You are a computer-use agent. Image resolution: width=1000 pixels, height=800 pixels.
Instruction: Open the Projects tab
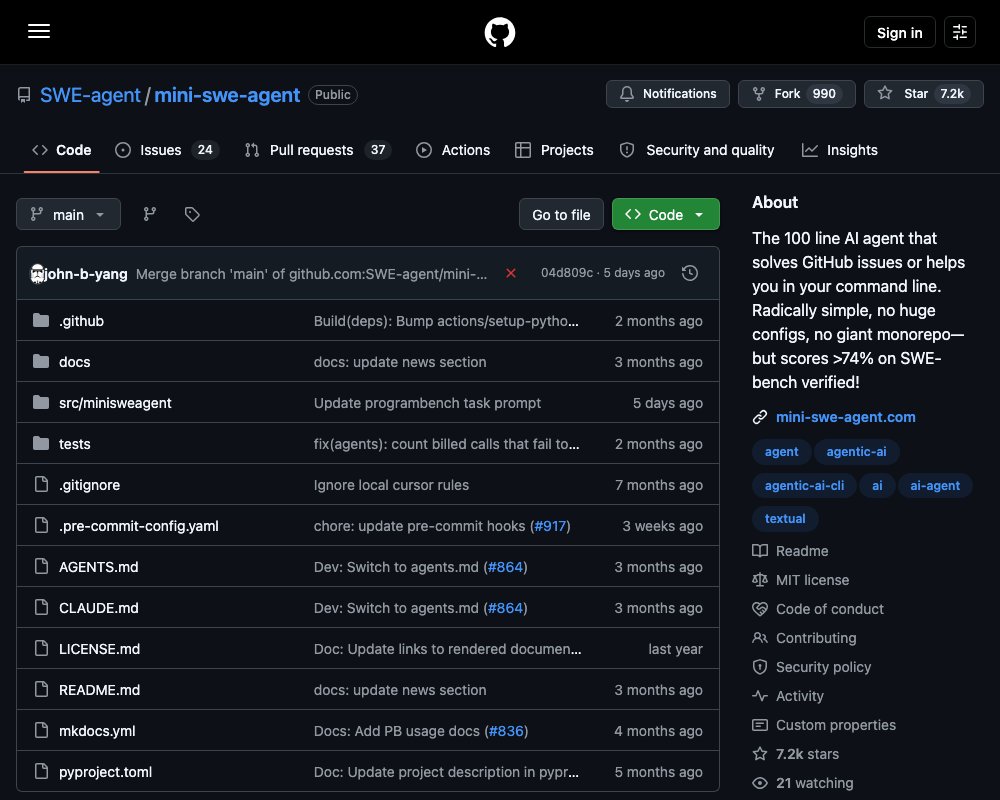554,150
